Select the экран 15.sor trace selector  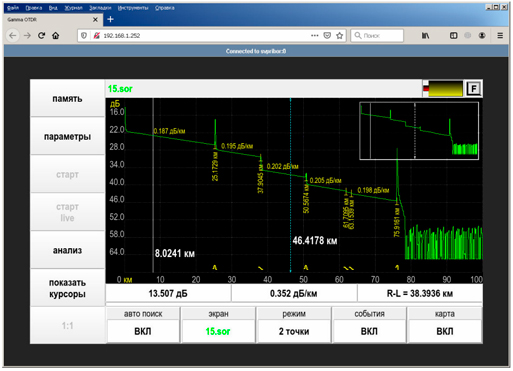pyautogui.click(x=218, y=331)
